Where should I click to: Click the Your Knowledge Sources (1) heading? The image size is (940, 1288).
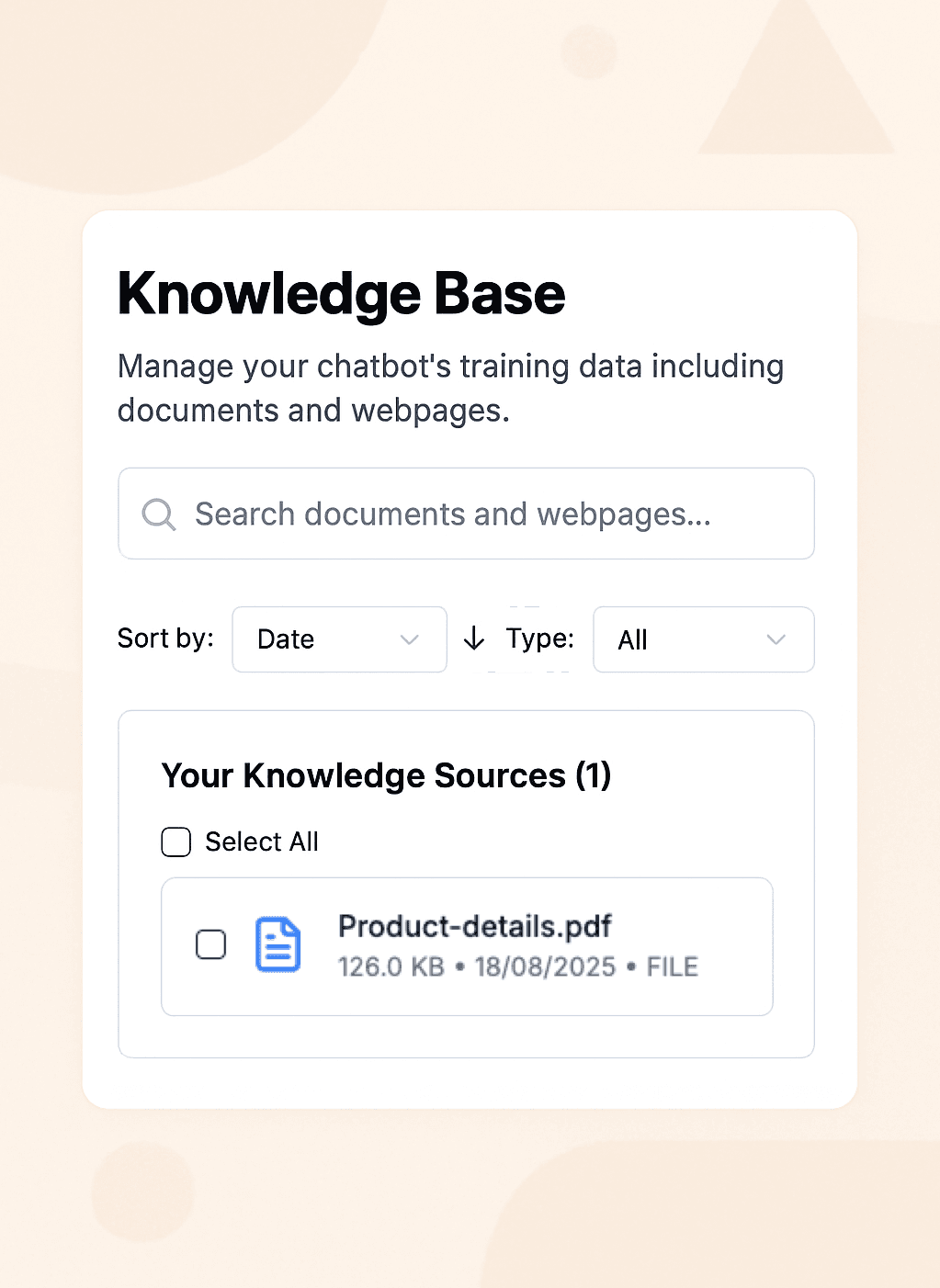tap(386, 775)
